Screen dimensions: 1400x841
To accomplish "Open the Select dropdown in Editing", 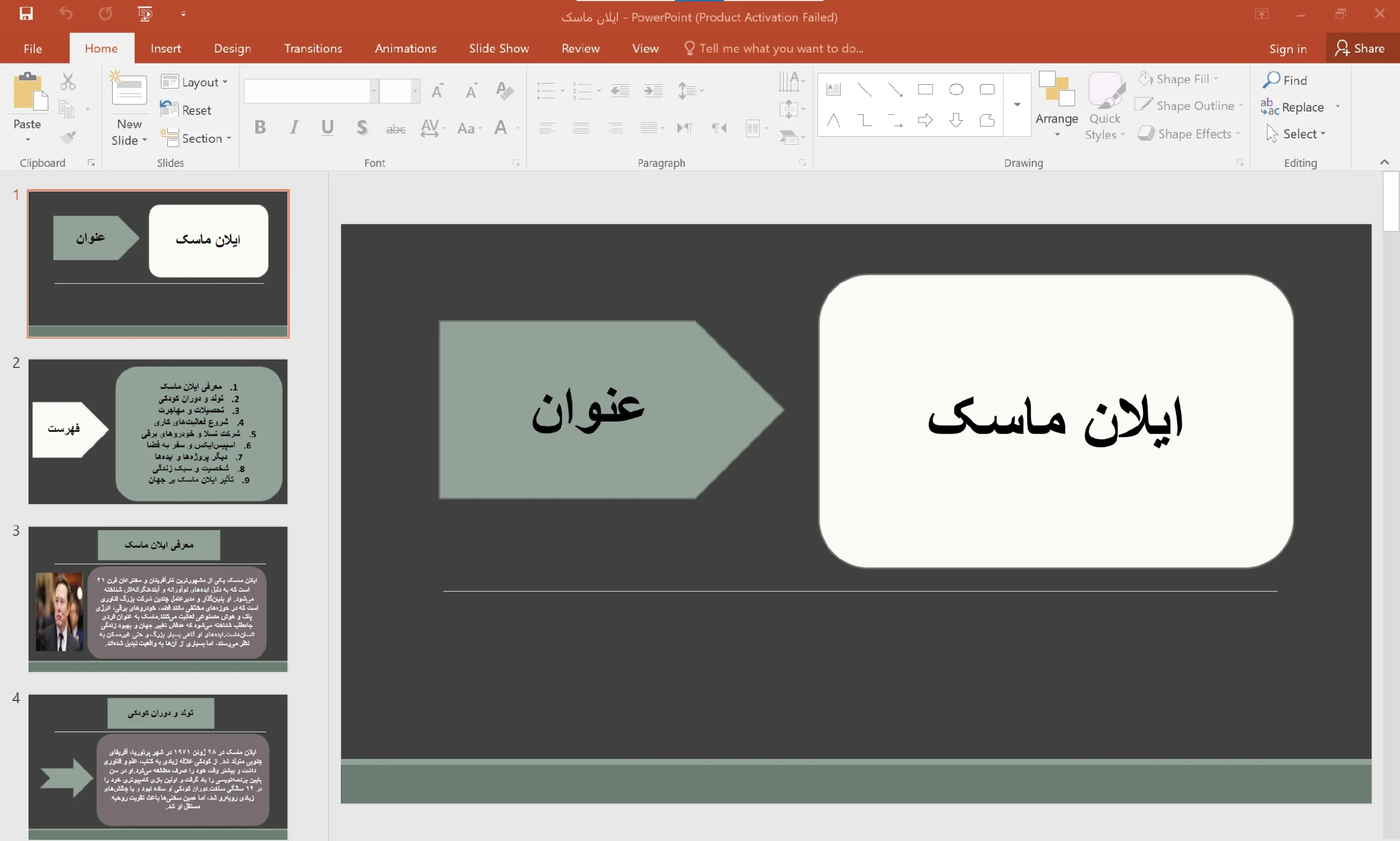I will (x=1296, y=134).
